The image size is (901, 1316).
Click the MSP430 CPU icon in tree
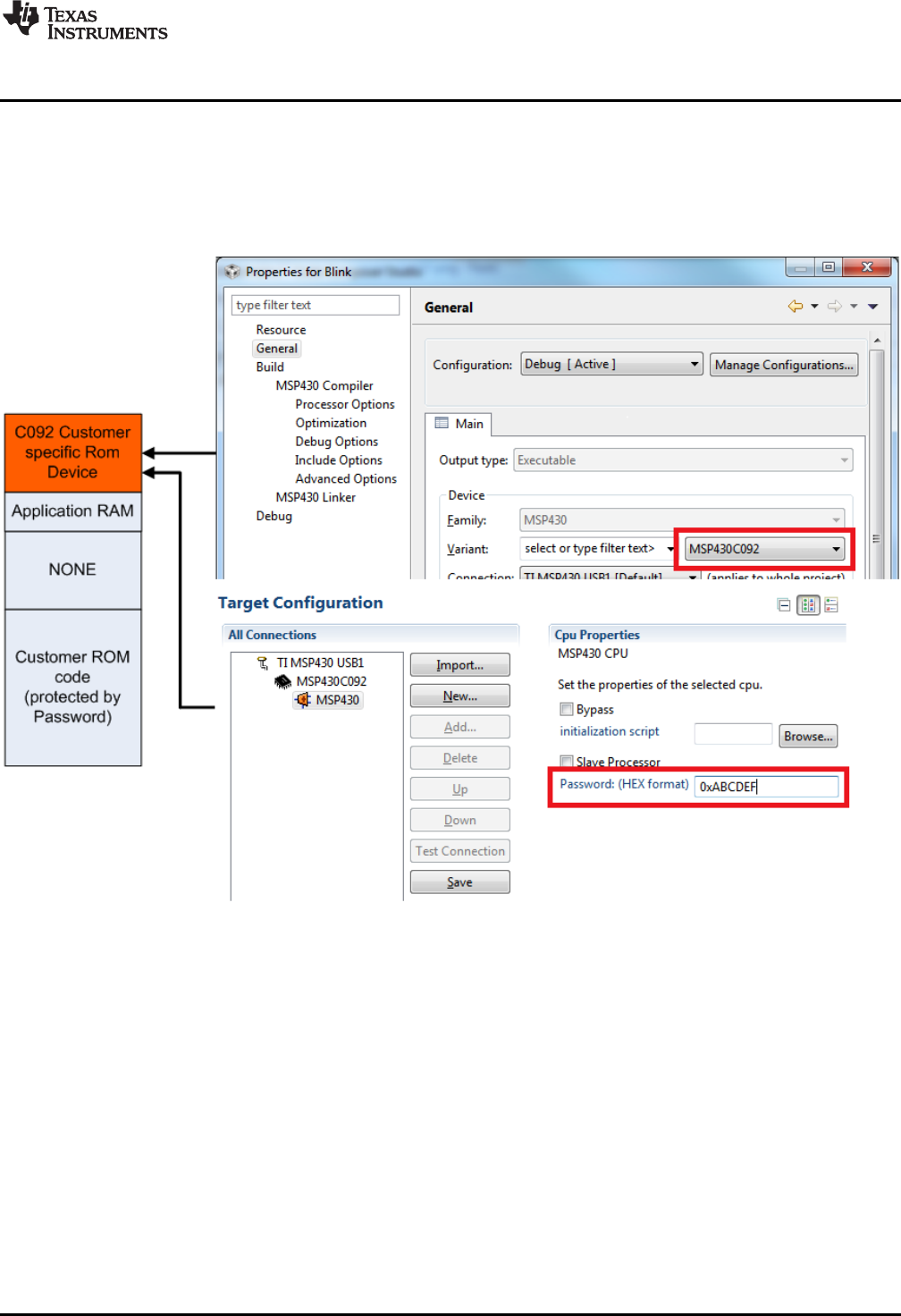click(x=304, y=700)
